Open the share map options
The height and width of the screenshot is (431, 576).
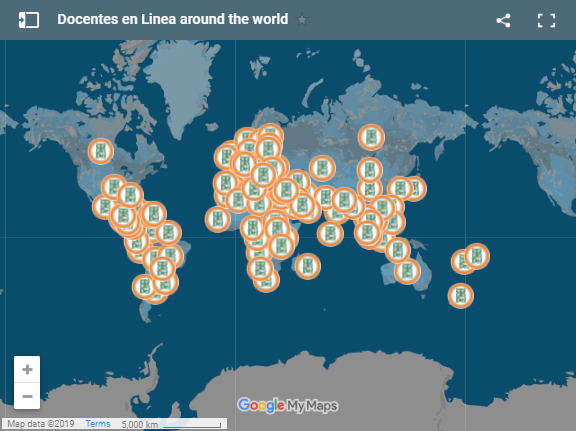click(503, 20)
